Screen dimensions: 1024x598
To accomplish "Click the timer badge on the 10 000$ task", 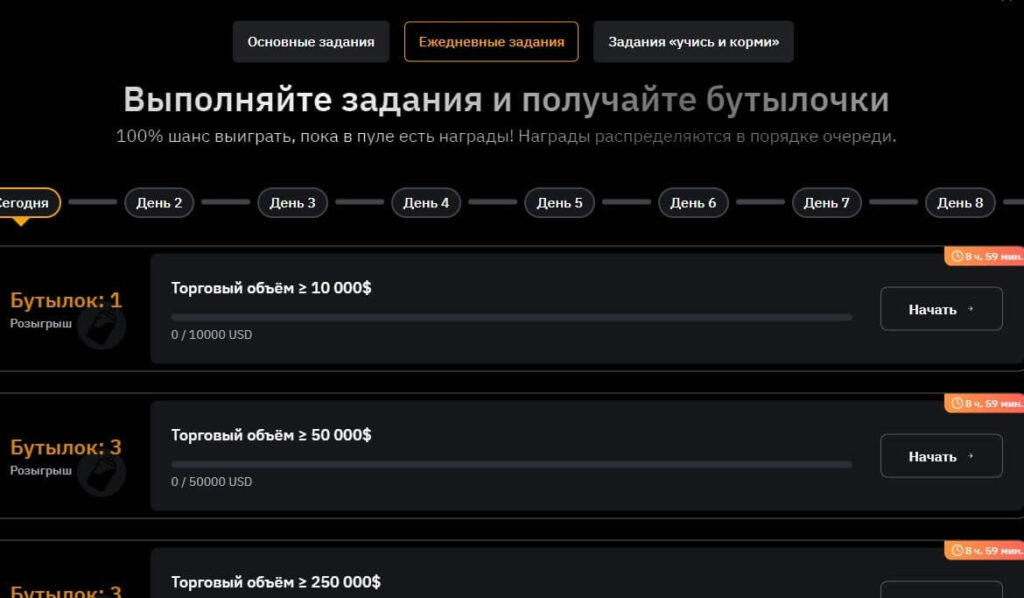I will coord(985,257).
